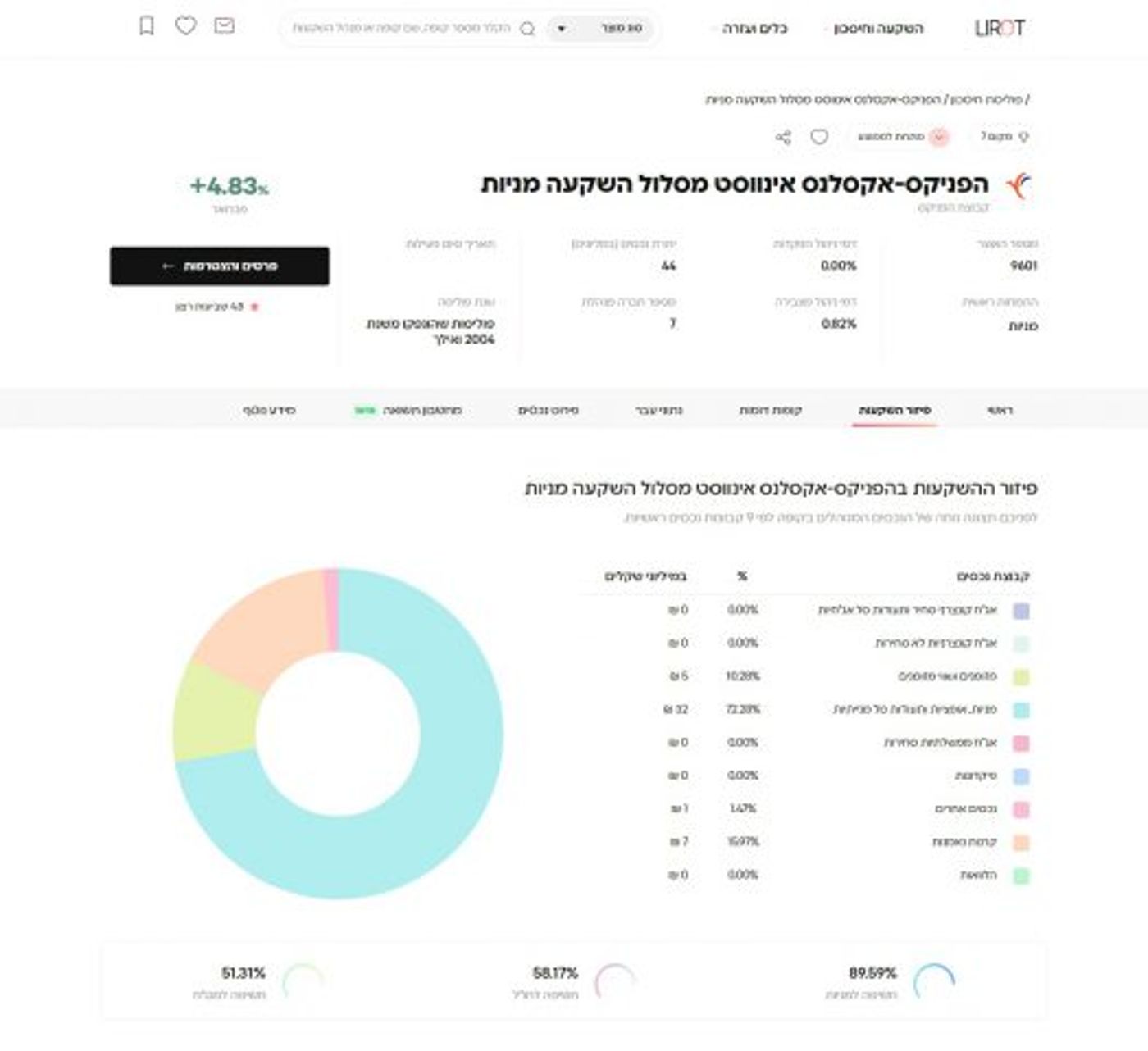Open the envelope messages icon in header
This screenshot has width=1148, height=1051.
(224, 26)
